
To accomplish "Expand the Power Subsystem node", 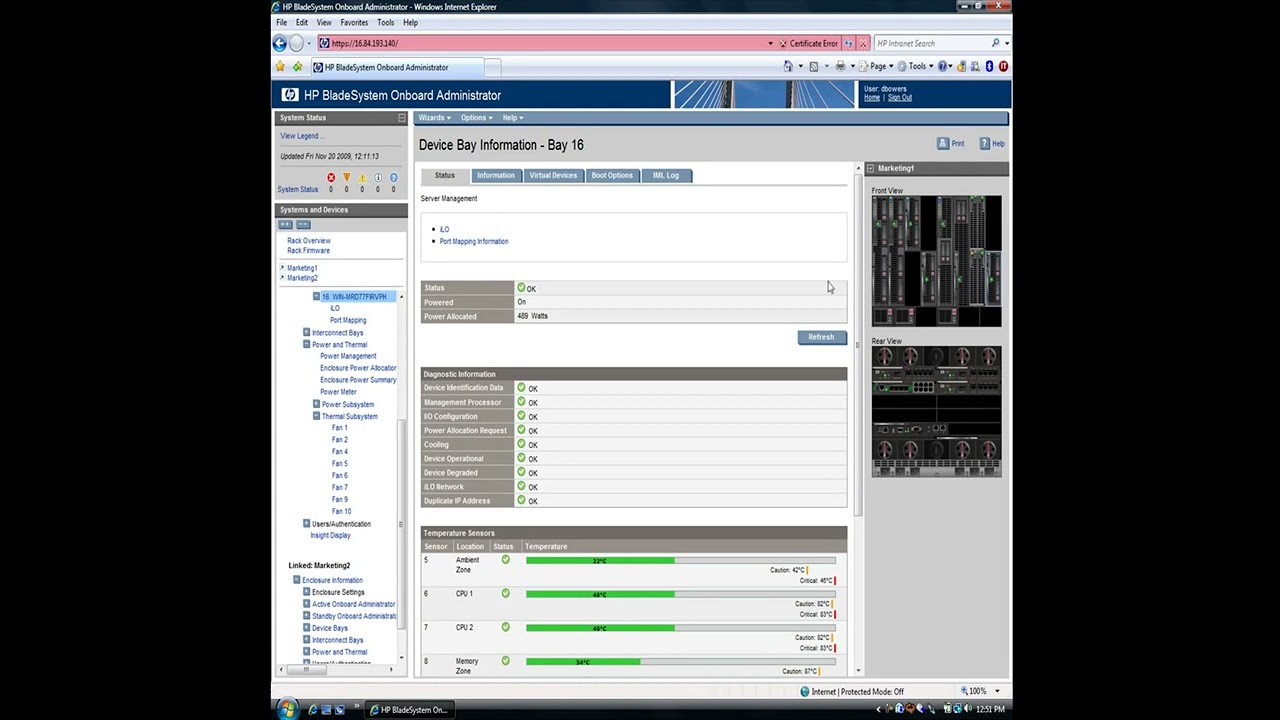I will click(x=316, y=404).
